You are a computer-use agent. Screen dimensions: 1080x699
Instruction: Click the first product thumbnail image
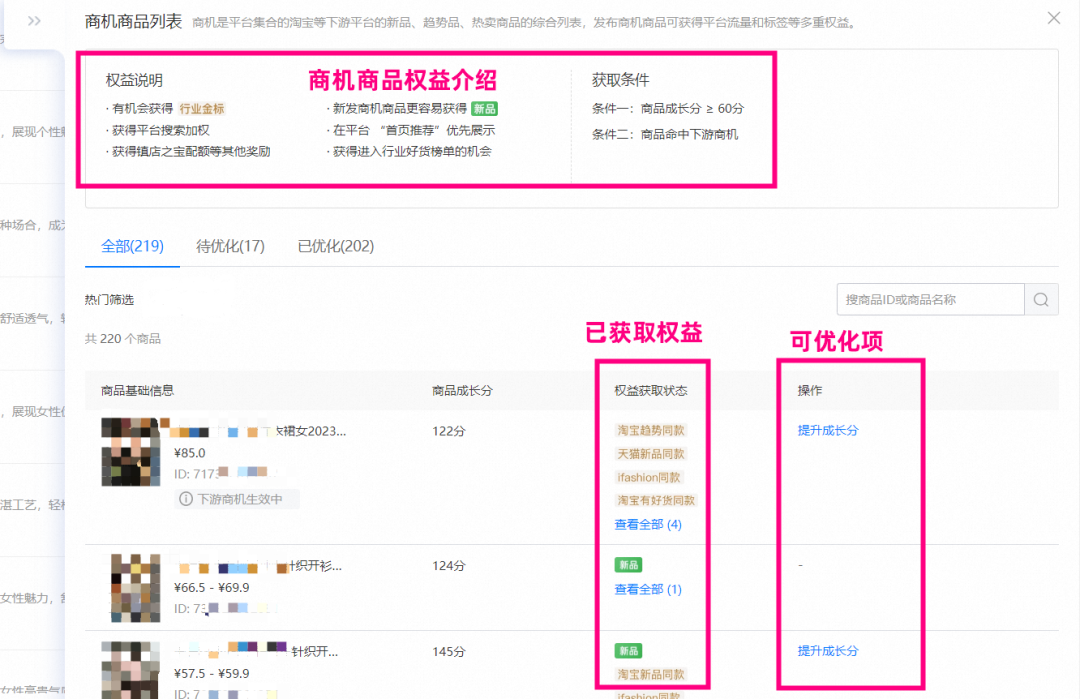pyautogui.click(x=130, y=452)
